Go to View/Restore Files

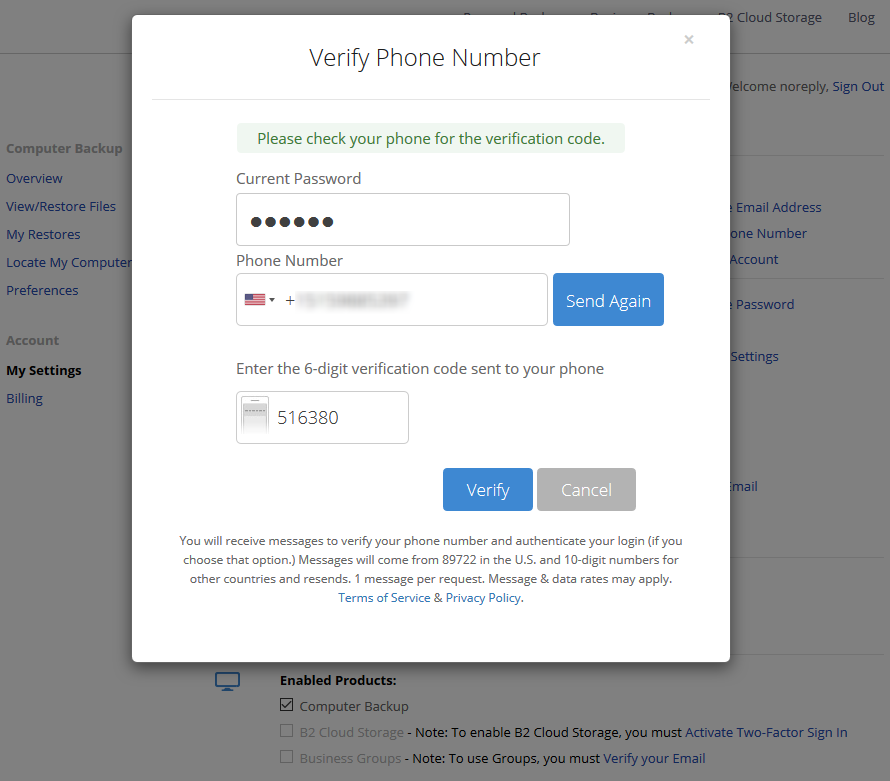(61, 207)
